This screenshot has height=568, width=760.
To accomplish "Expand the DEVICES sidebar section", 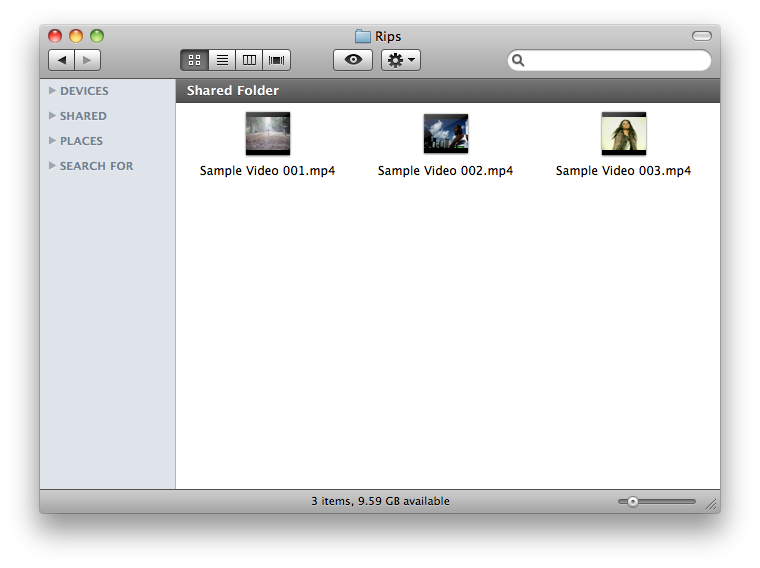I will point(53,91).
